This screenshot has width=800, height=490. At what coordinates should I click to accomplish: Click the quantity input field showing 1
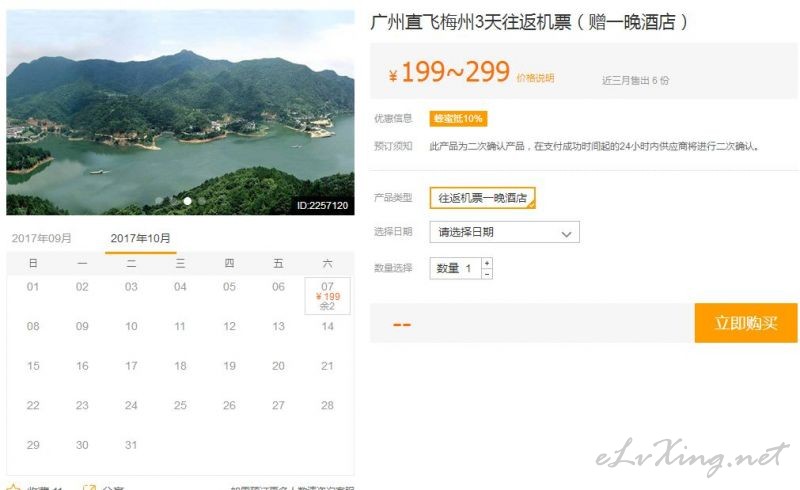click(456, 268)
